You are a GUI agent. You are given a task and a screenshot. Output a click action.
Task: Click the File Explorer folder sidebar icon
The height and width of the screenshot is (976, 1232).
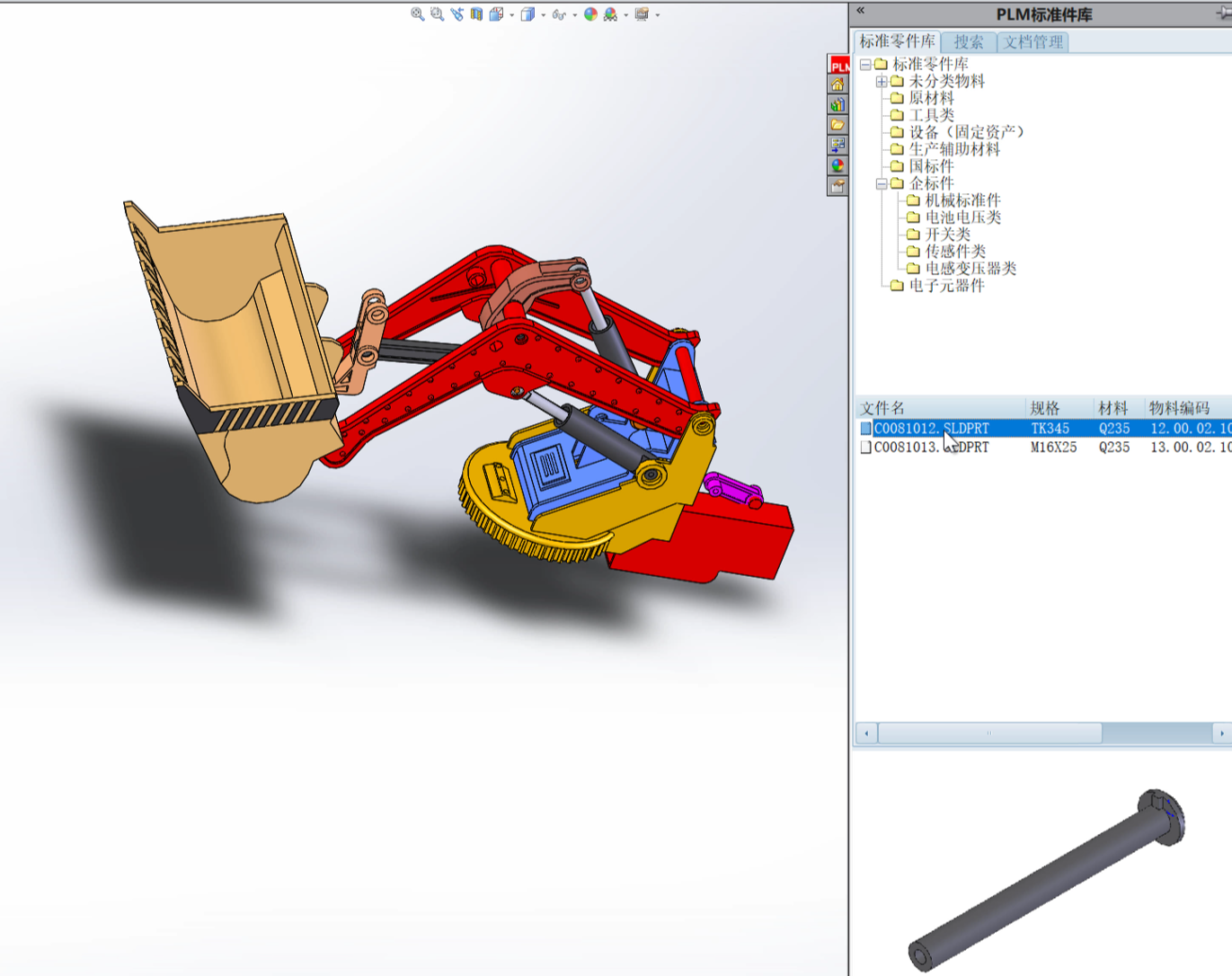pos(838,125)
